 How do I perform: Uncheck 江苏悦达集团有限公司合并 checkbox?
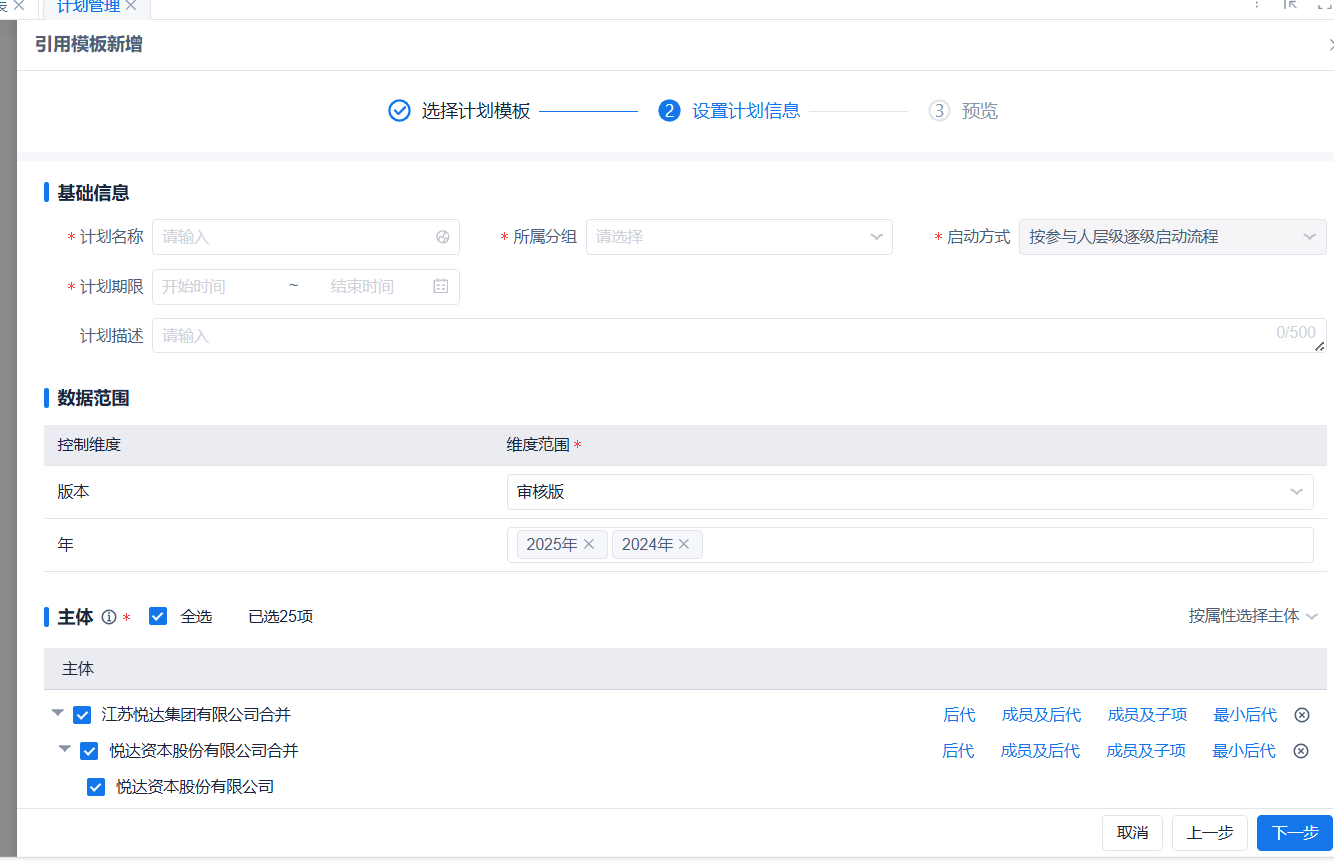(x=82, y=715)
